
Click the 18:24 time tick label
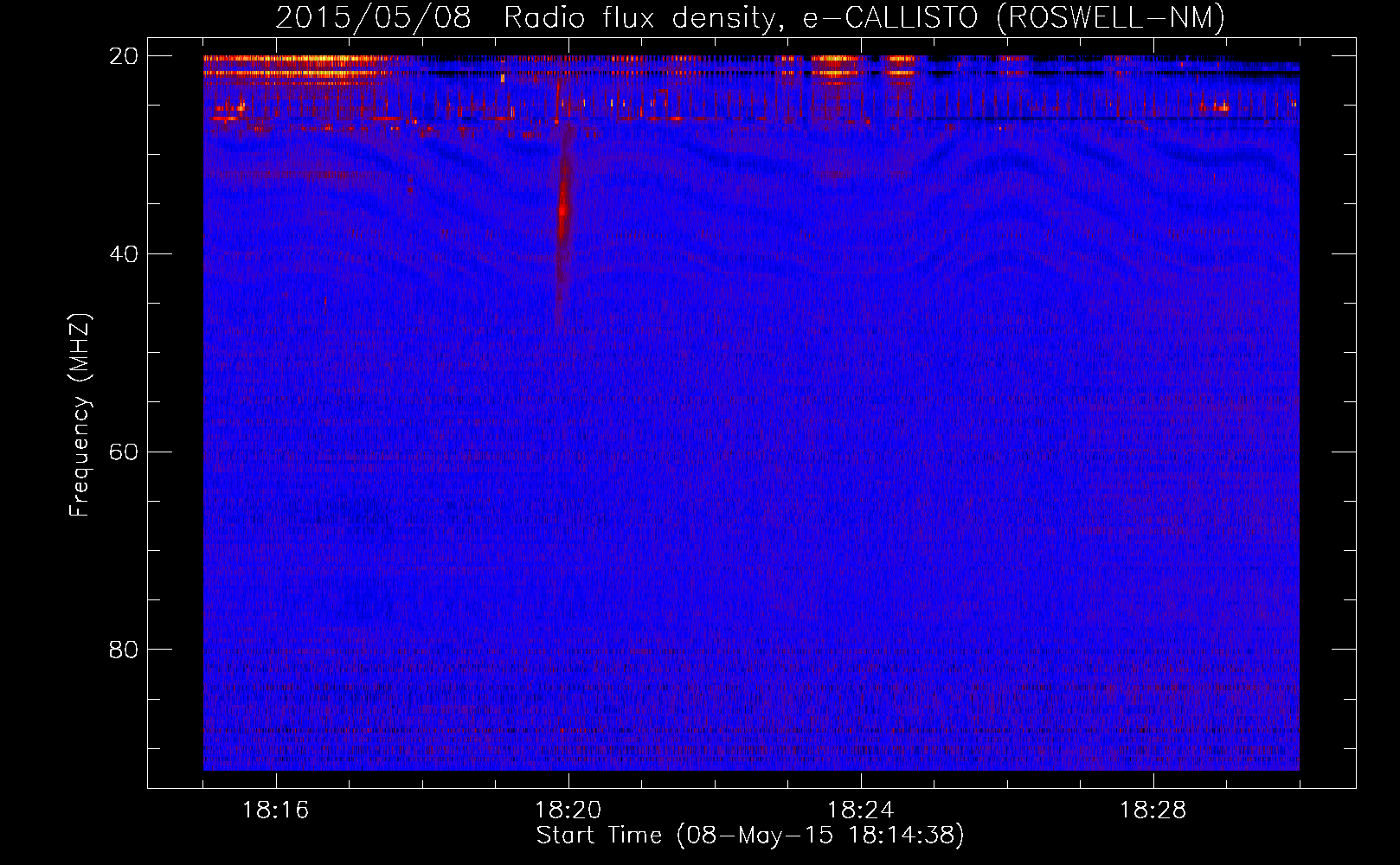tap(861, 811)
